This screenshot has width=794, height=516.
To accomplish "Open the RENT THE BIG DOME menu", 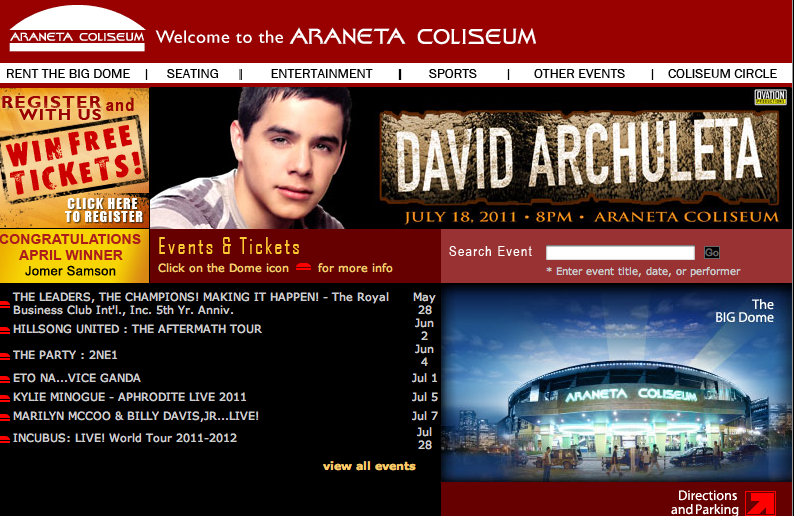I will [68, 74].
